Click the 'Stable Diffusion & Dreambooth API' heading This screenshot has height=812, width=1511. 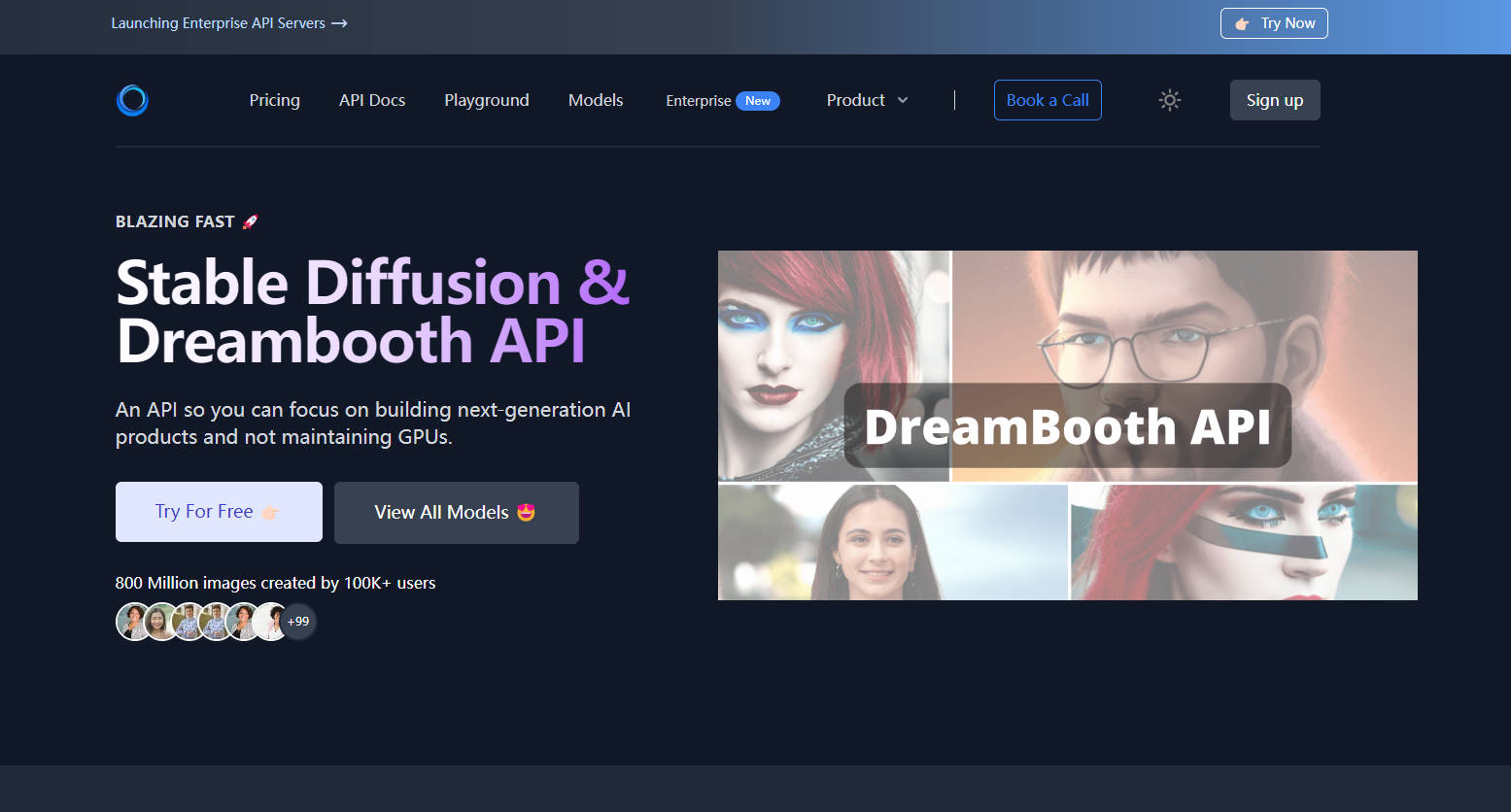373,312
